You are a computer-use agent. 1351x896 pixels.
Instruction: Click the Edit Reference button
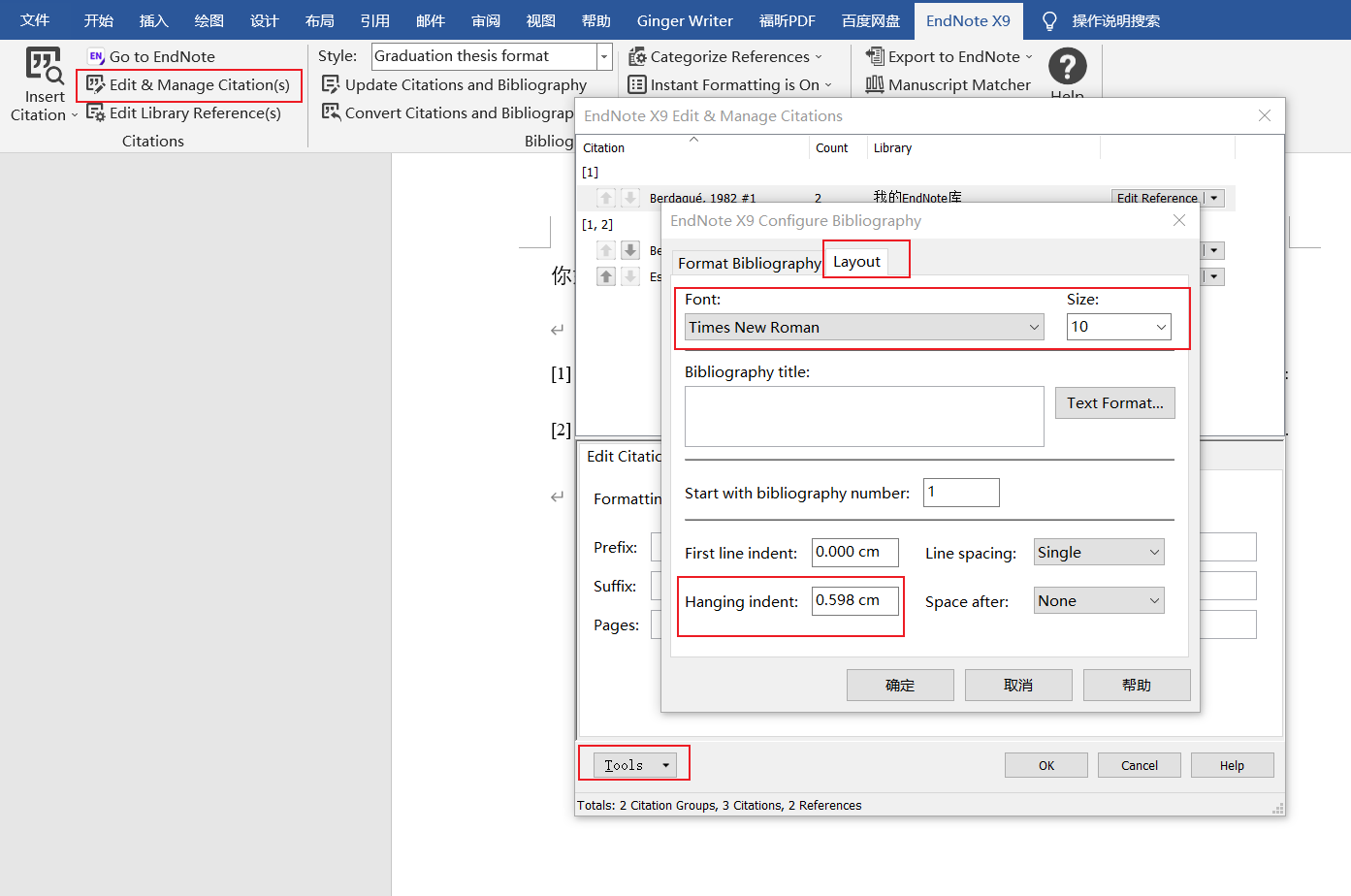pos(1157,198)
